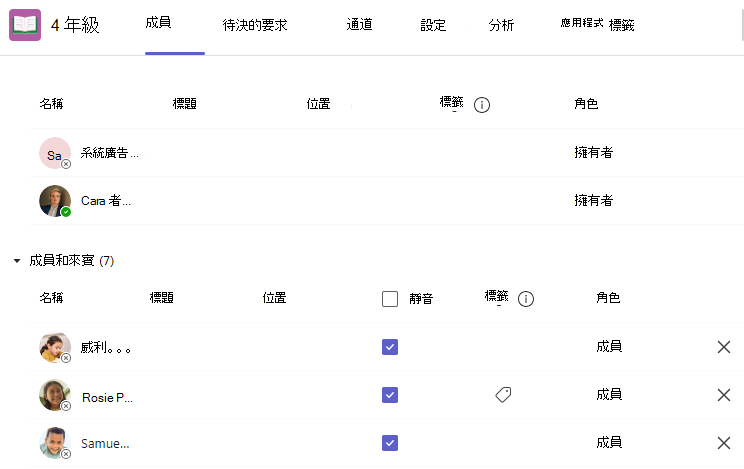The width and height of the screenshot is (744, 469).
Task: Remove Rosie P... with X icon
Action: tap(724, 395)
